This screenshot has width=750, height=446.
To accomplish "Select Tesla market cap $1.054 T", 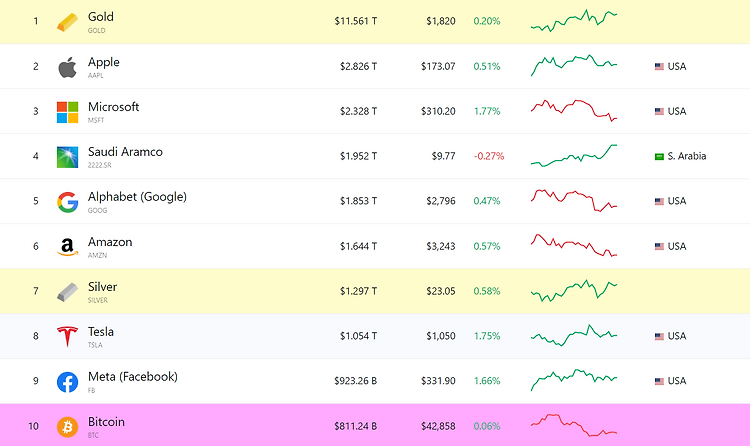I will point(358,336).
